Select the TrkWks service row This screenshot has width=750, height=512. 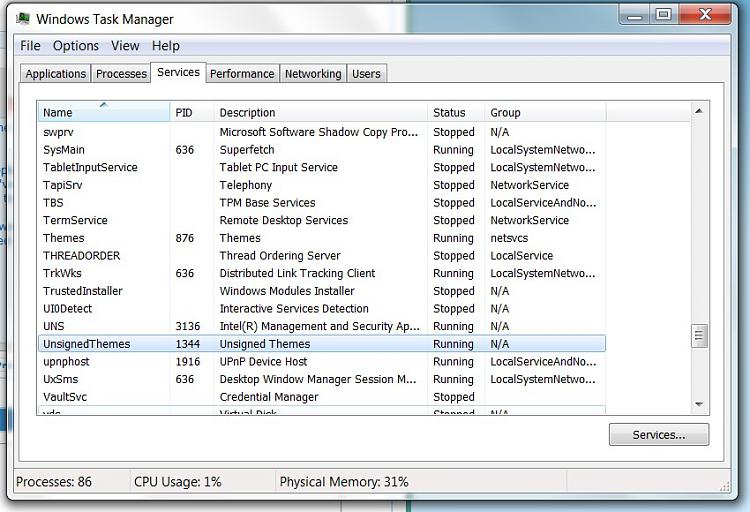(321, 273)
